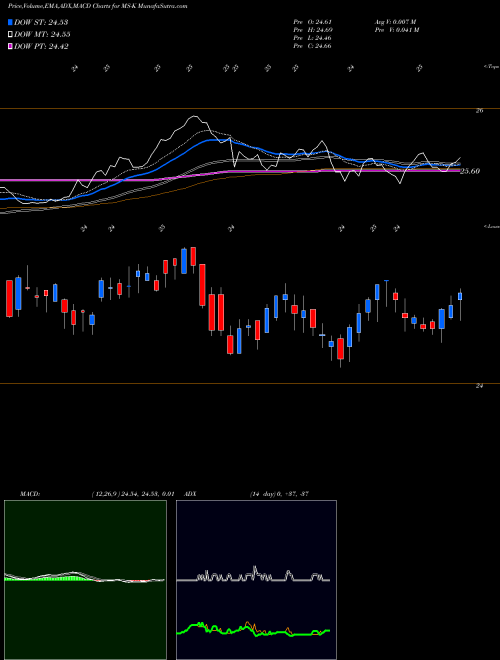Select the 'DOW PT: 24.42' legend text

[x=41, y=47]
